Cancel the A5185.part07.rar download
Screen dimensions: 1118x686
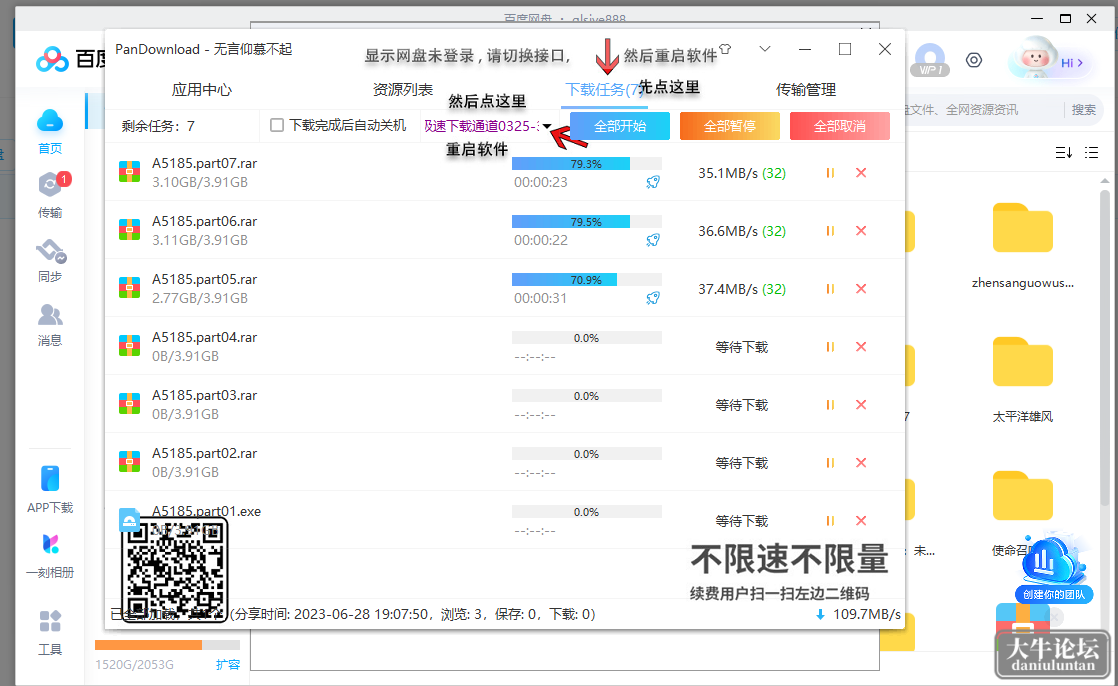861,173
